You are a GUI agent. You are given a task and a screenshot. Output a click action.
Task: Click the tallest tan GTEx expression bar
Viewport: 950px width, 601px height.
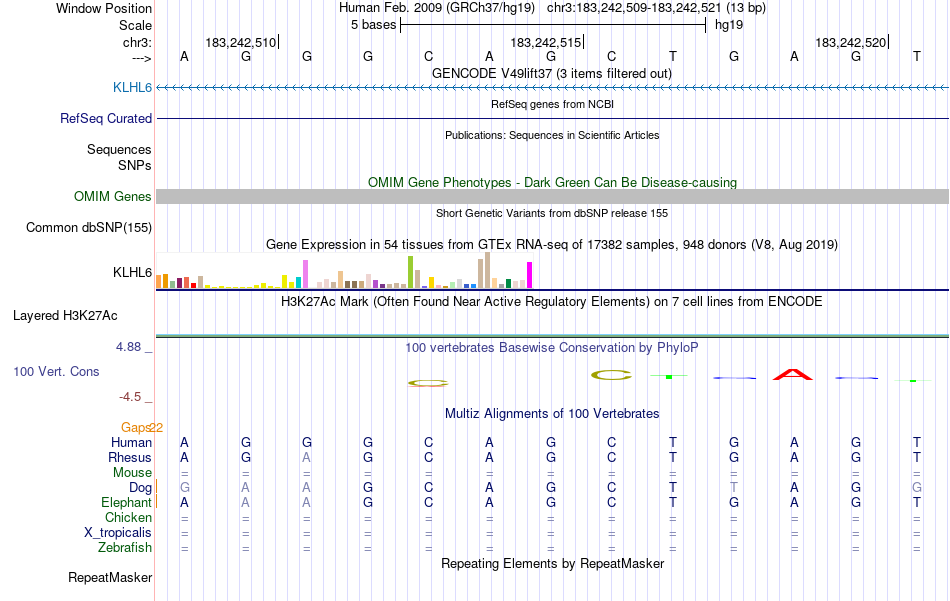pos(487,270)
